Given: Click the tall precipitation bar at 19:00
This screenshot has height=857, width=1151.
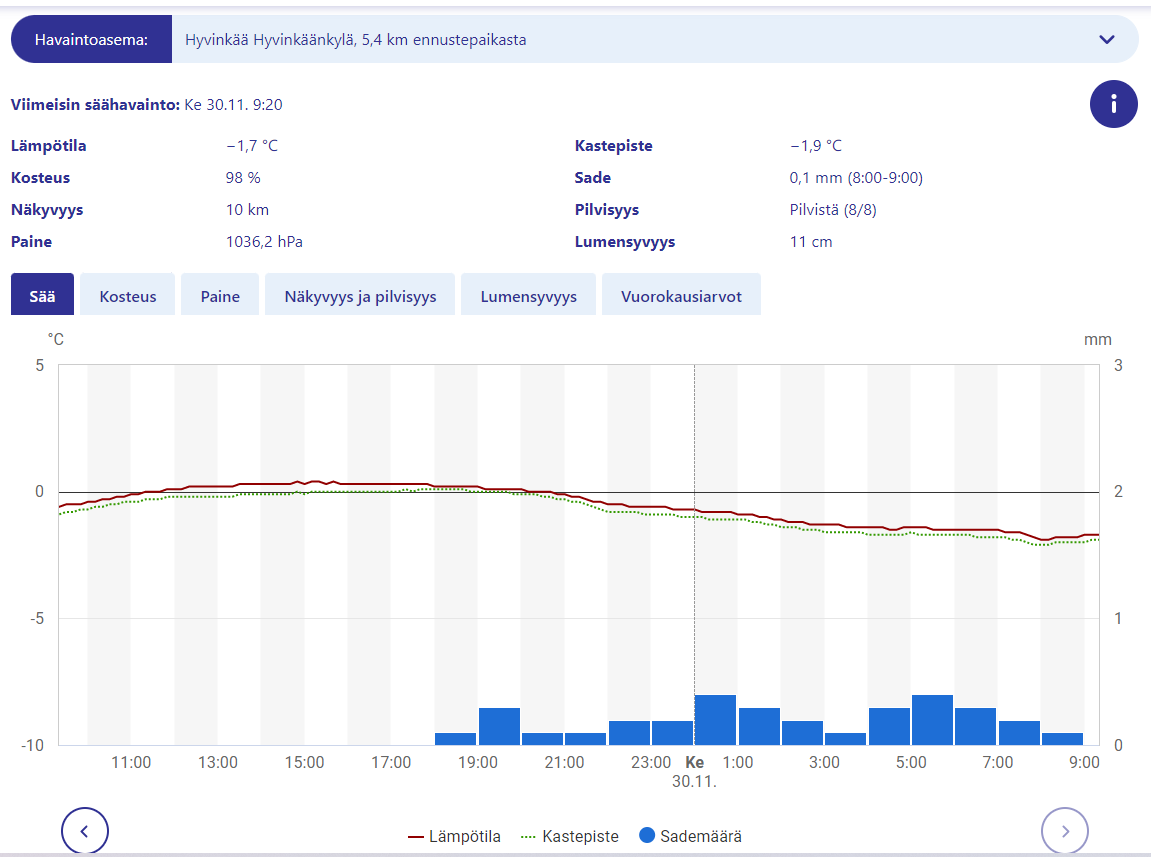Looking at the screenshot, I should [499, 726].
